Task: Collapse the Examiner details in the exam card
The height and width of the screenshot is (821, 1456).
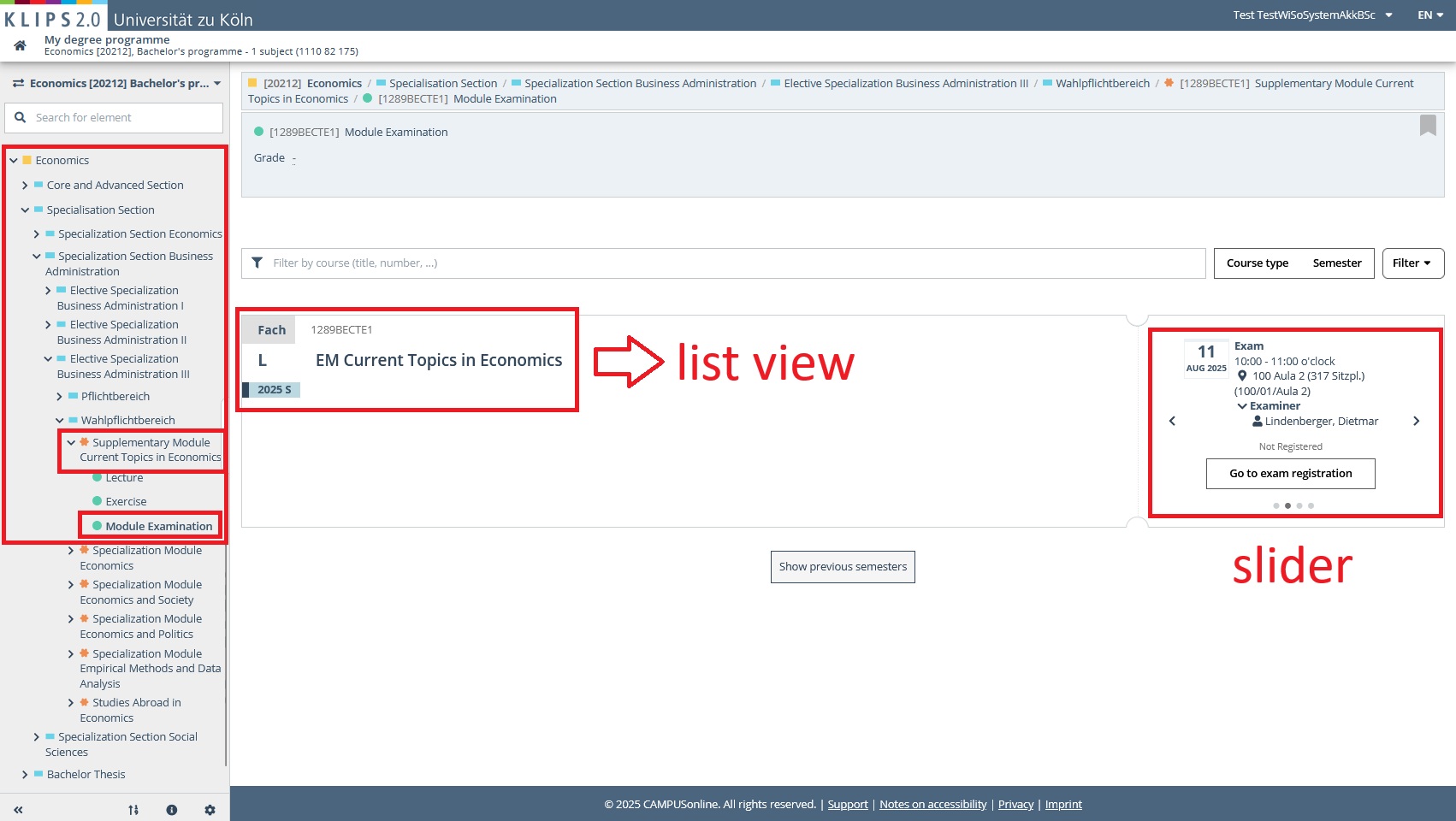Action: click(x=1242, y=406)
